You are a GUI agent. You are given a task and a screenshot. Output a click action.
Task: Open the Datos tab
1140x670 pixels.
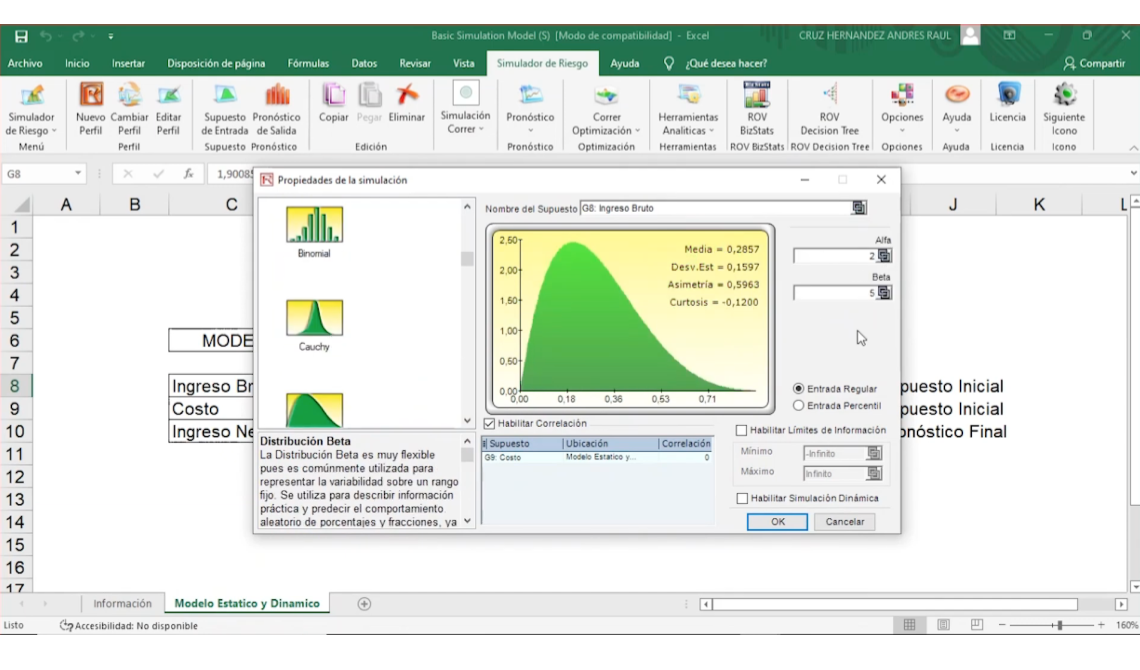(x=364, y=63)
